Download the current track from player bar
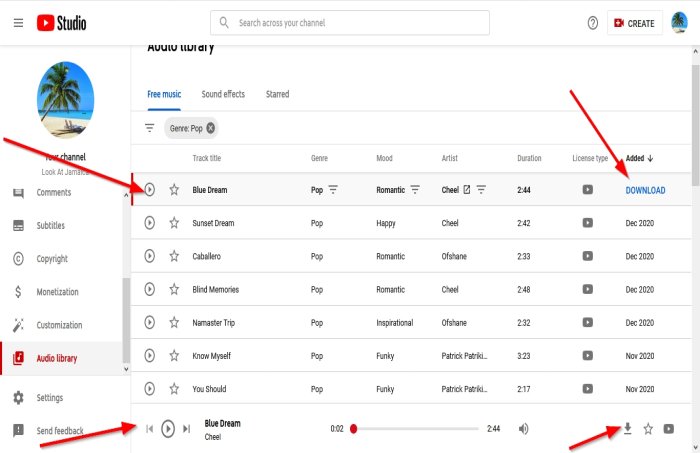700x453 pixels. pos(628,429)
